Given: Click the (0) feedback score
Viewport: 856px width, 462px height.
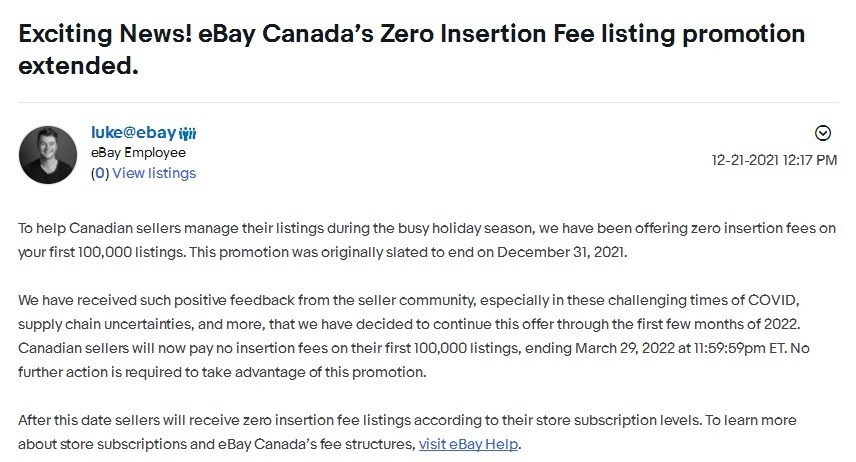Looking at the screenshot, I should coord(100,173).
